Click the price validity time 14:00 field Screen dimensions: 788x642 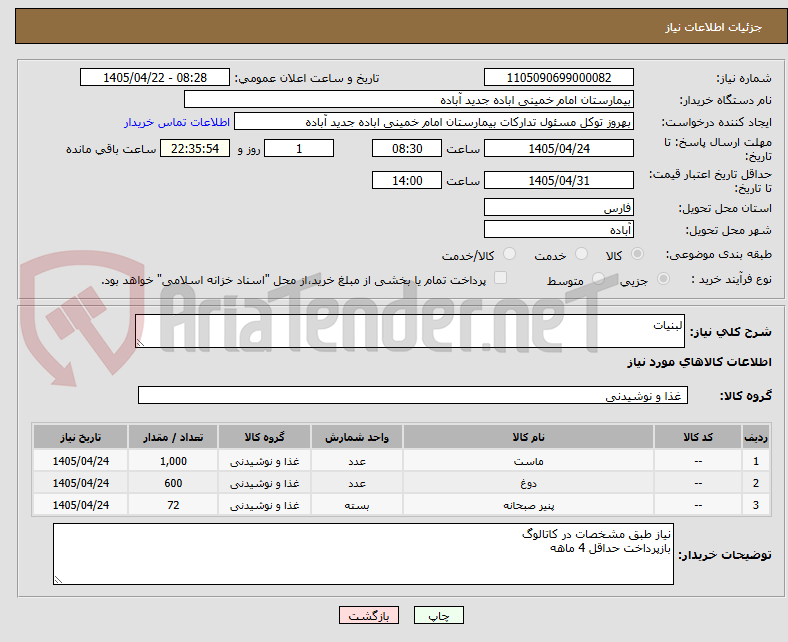tap(407, 180)
